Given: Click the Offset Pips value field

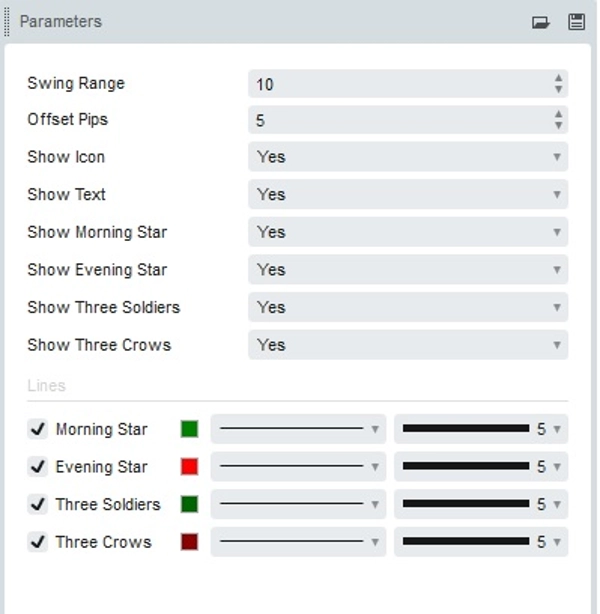Looking at the screenshot, I should [400, 120].
